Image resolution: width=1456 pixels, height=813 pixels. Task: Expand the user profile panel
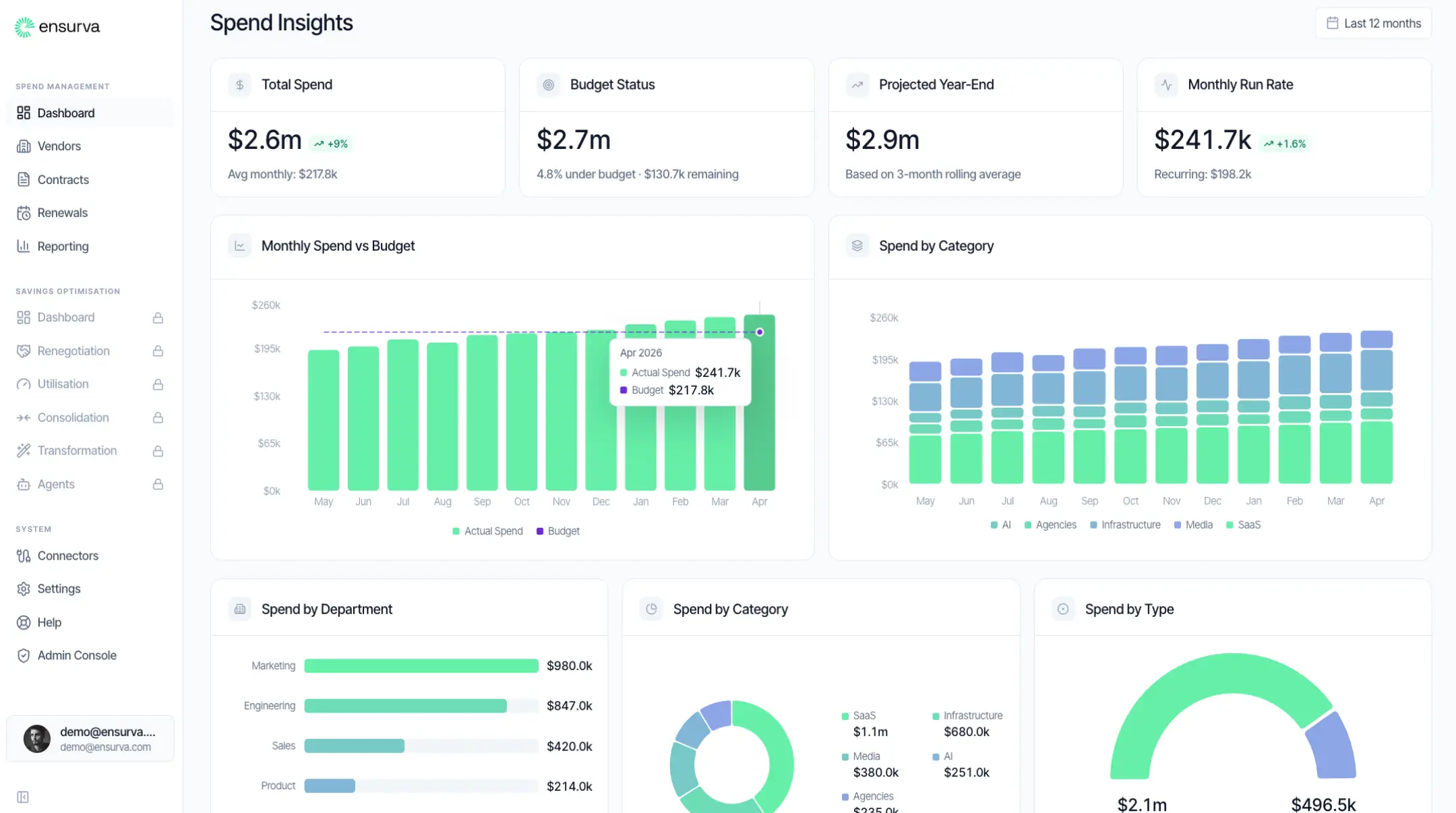pos(90,738)
